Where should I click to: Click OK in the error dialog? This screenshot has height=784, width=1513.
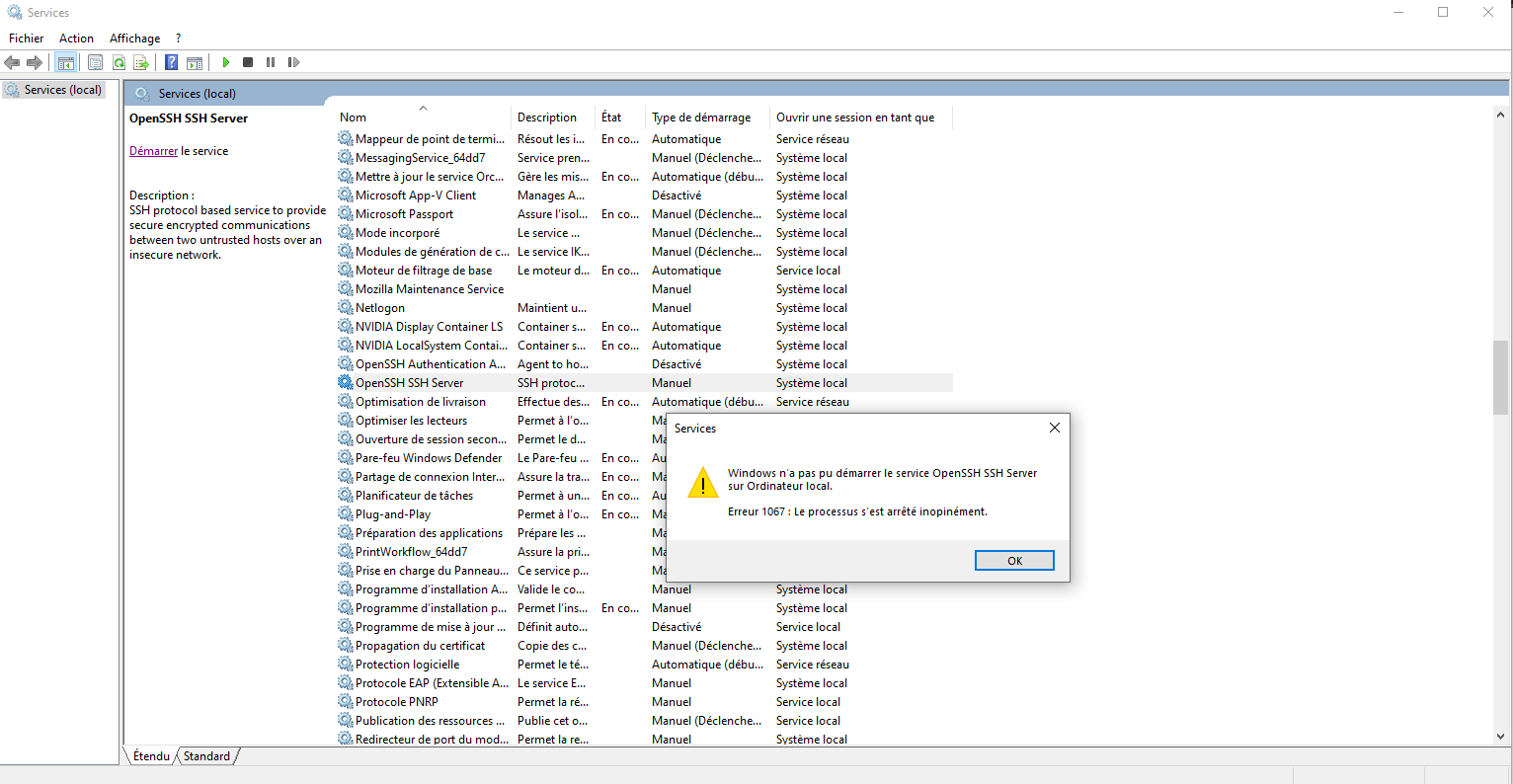[x=1014, y=561]
